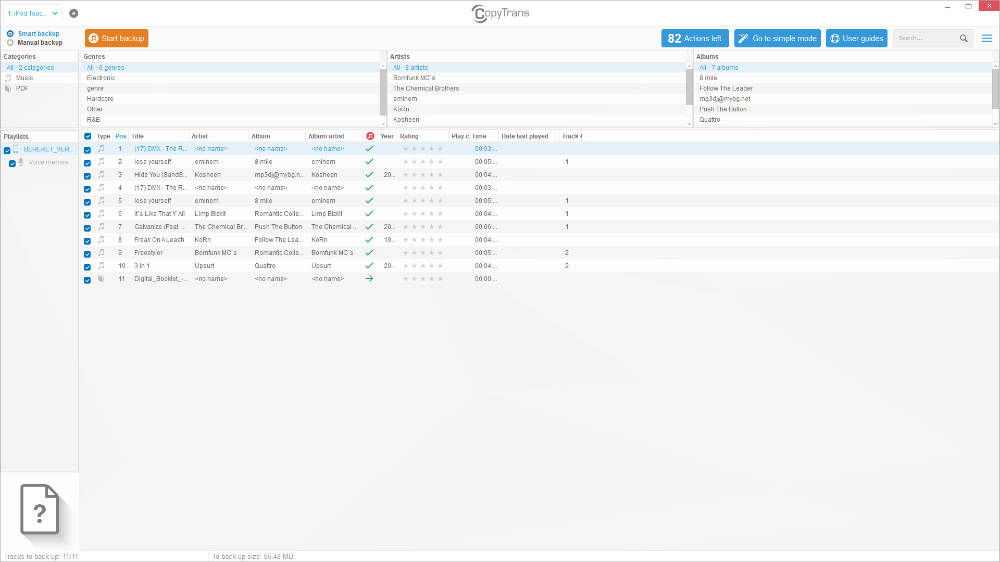Click music note icon for Freak On A Leash row
The height and width of the screenshot is (562, 1000).
(101, 240)
